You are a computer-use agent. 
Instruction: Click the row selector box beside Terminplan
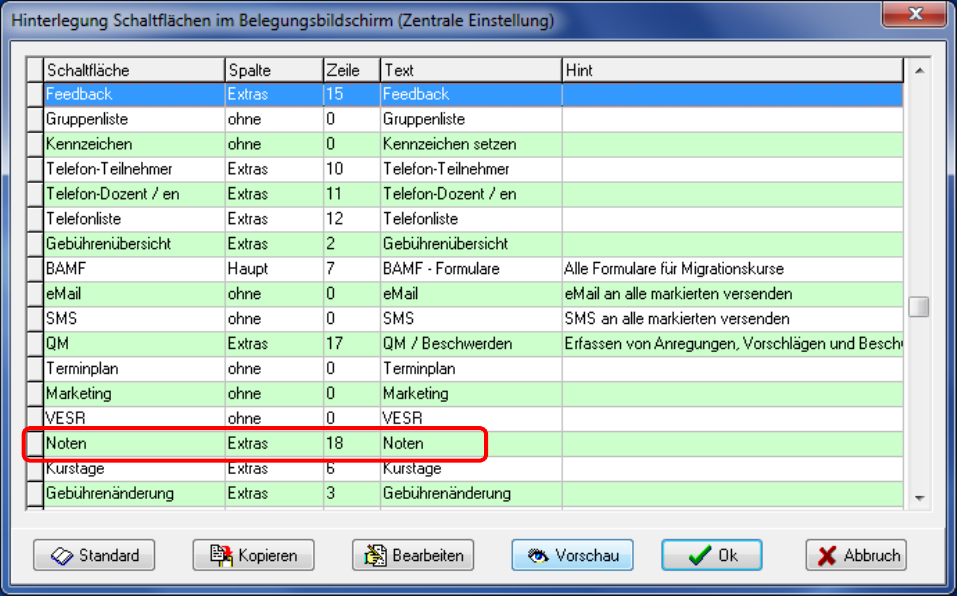35,369
